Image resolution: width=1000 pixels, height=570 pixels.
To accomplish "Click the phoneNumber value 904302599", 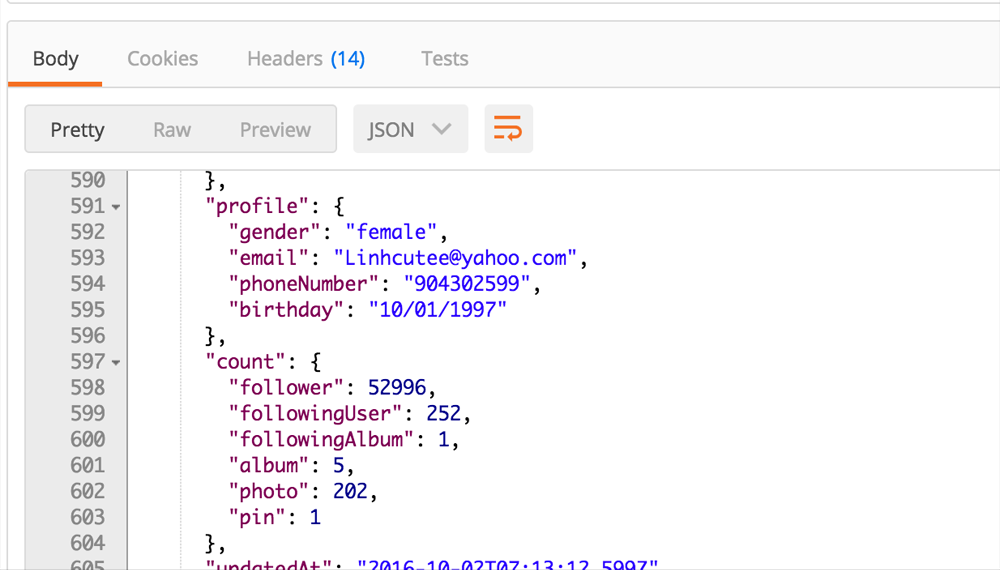I will (467, 284).
